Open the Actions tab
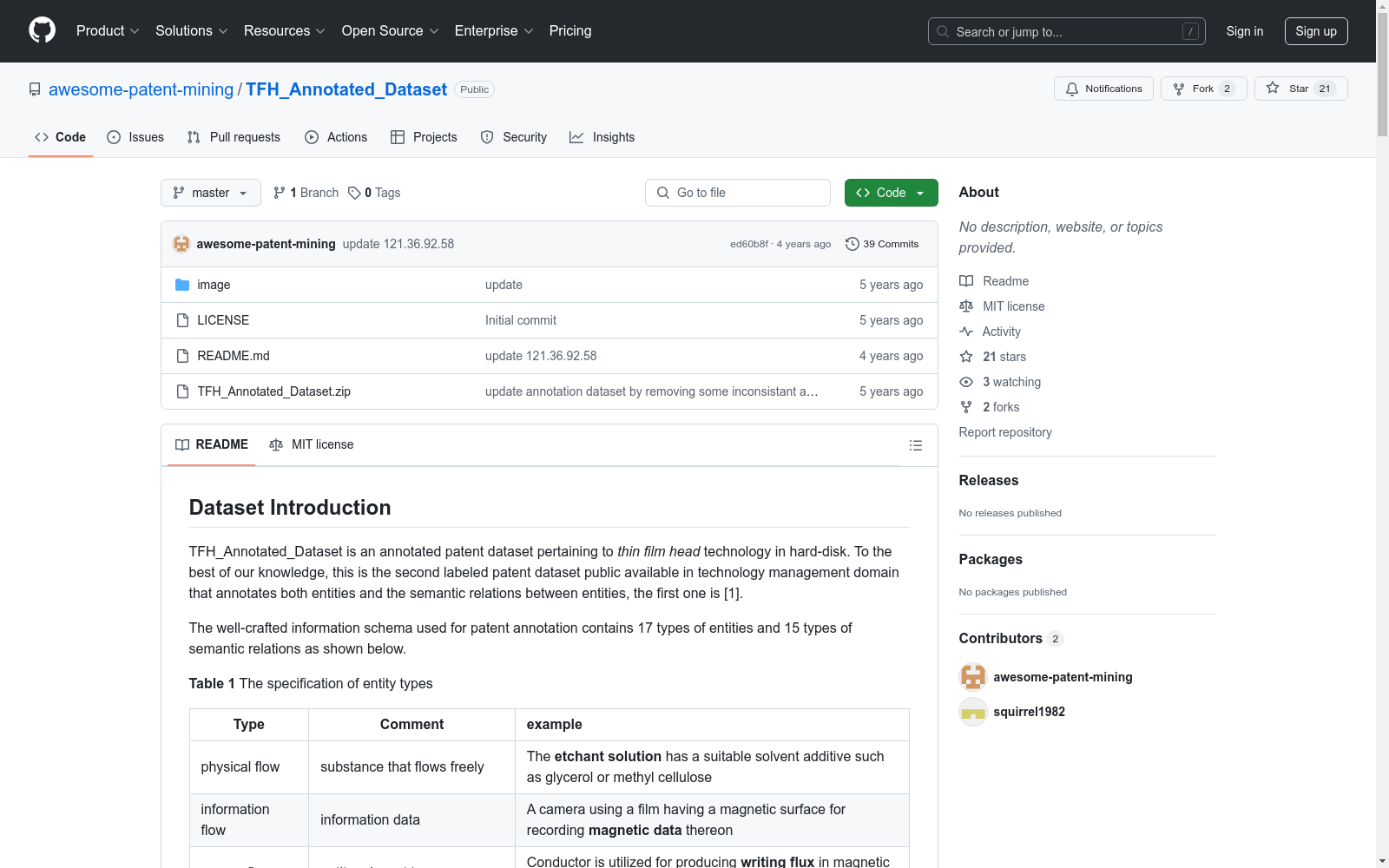Screen dimensions: 1389x868 [x=336, y=137]
